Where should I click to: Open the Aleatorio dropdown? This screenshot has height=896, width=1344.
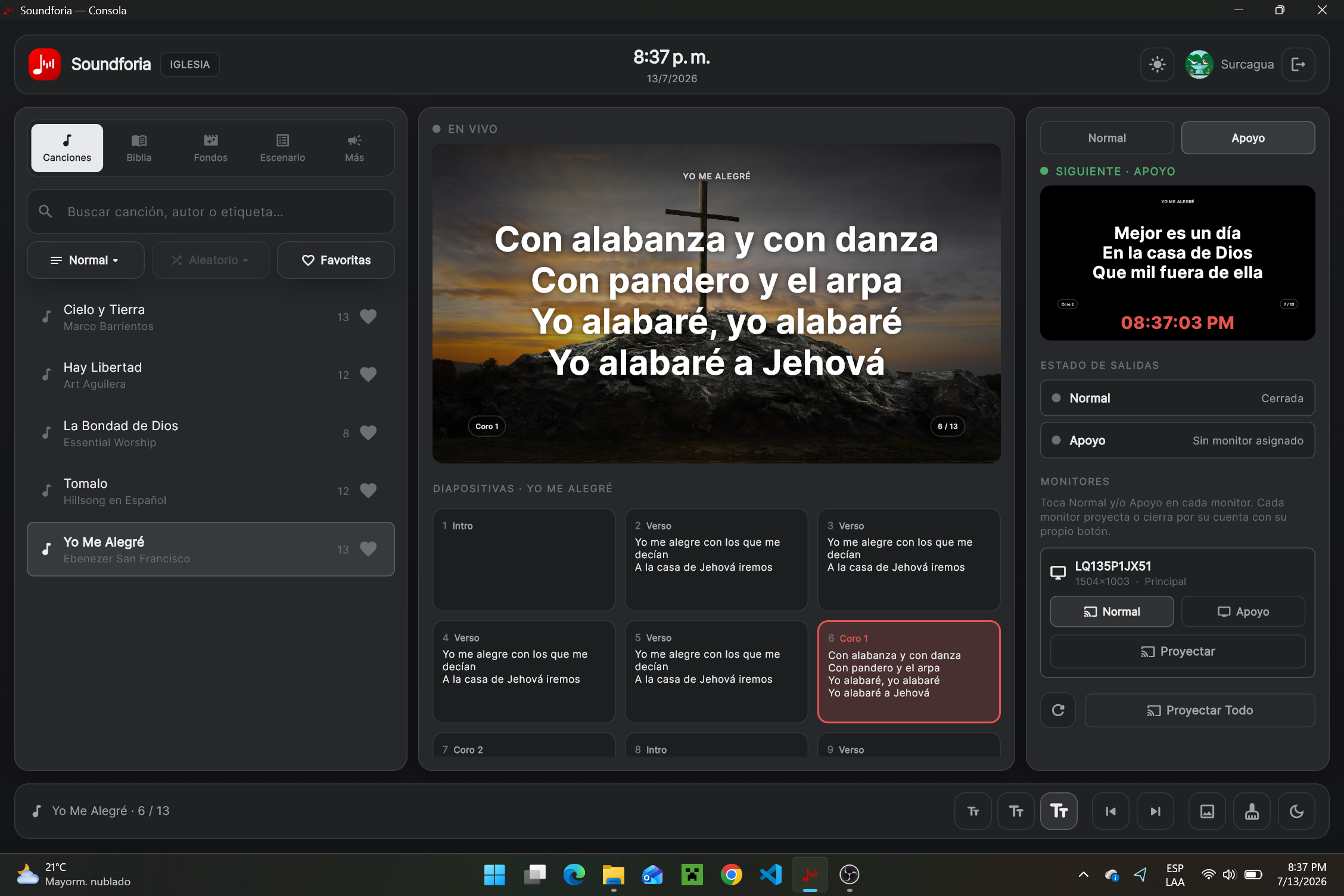210,260
